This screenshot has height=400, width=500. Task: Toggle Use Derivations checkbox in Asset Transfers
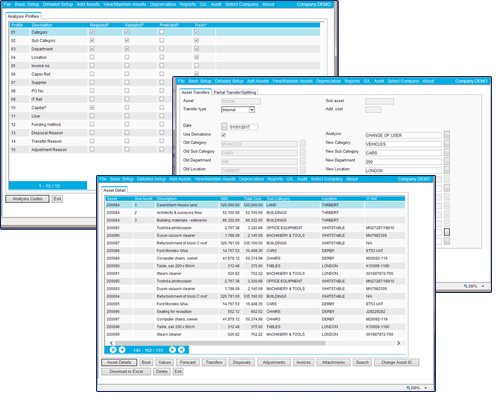[223, 135]
